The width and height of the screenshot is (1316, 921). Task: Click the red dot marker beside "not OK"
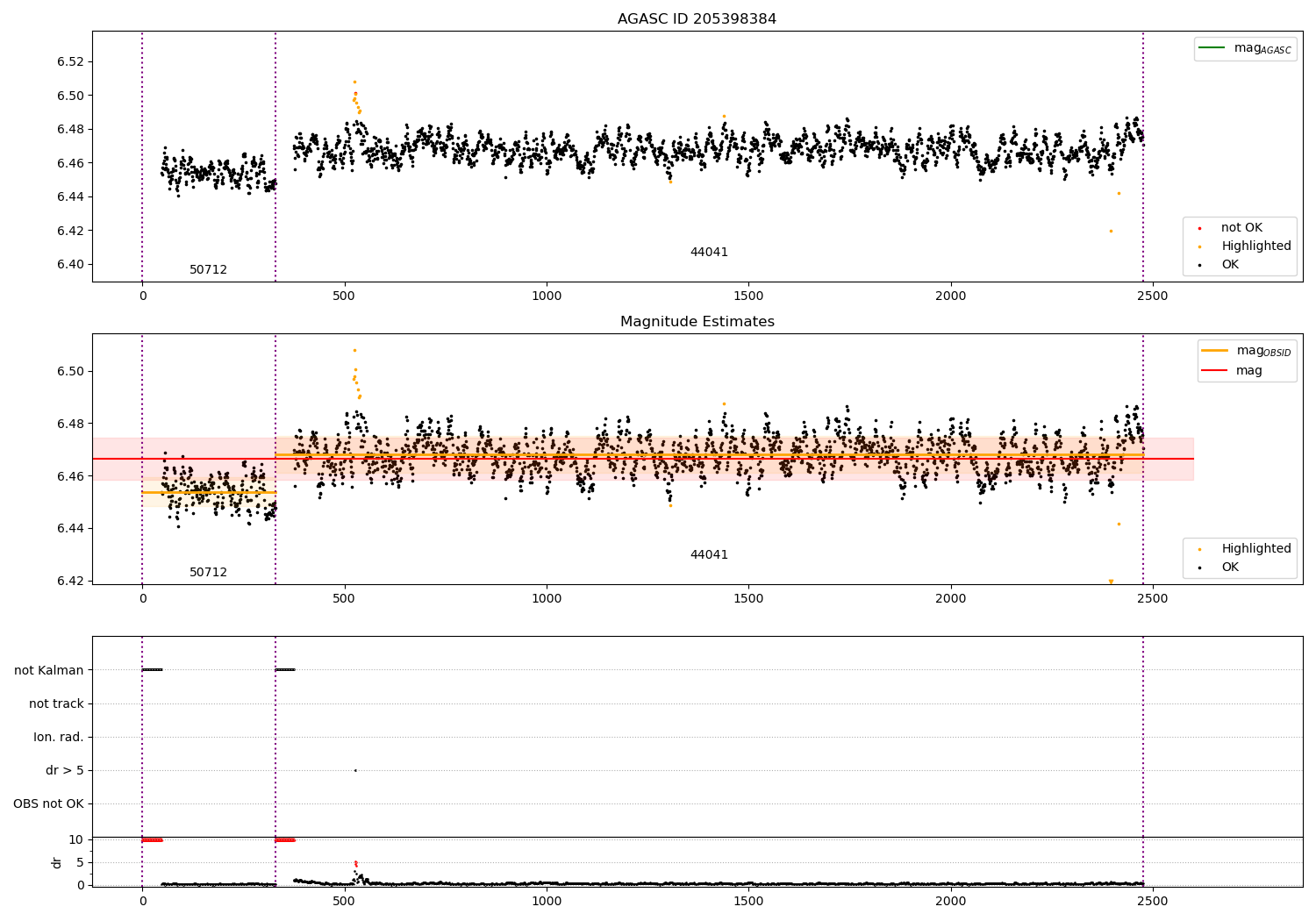(x=1199, y=228)
